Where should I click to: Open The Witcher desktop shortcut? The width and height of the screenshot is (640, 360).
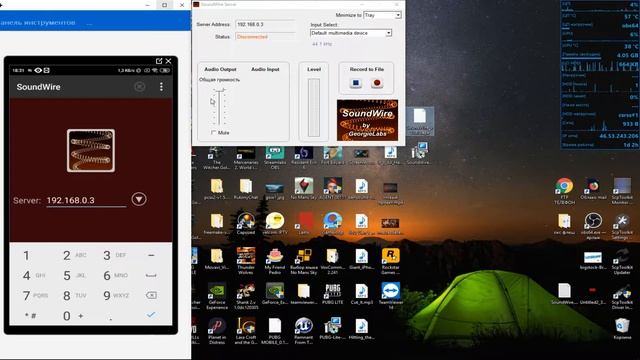(x=217, y=158)
